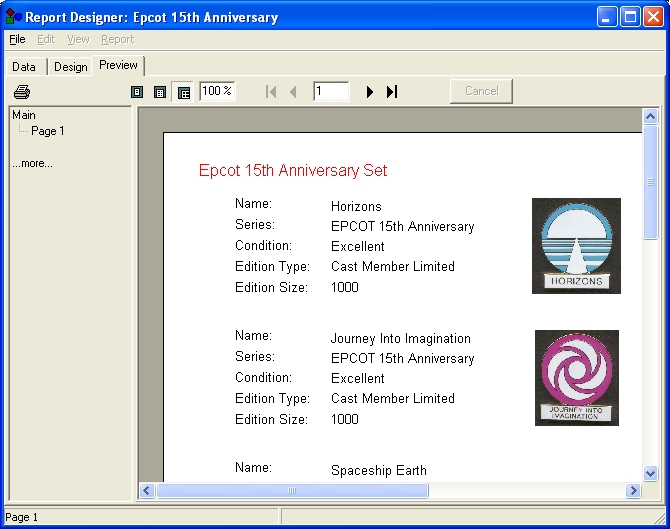Viewport: 670px width, 529px height.
Task: Click the first page arrow
Action: 271,92
